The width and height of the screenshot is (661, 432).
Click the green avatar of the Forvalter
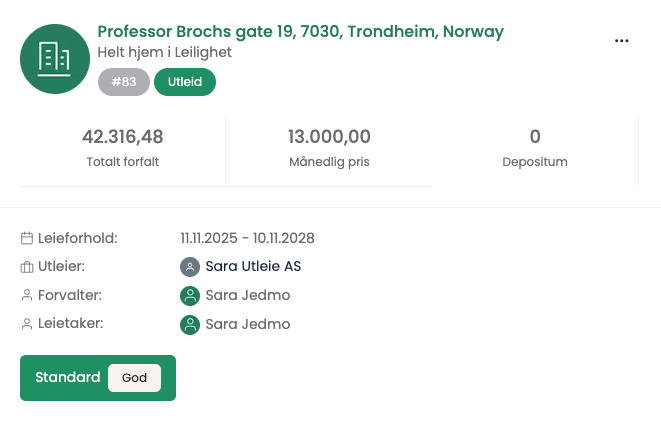point(190,296)
